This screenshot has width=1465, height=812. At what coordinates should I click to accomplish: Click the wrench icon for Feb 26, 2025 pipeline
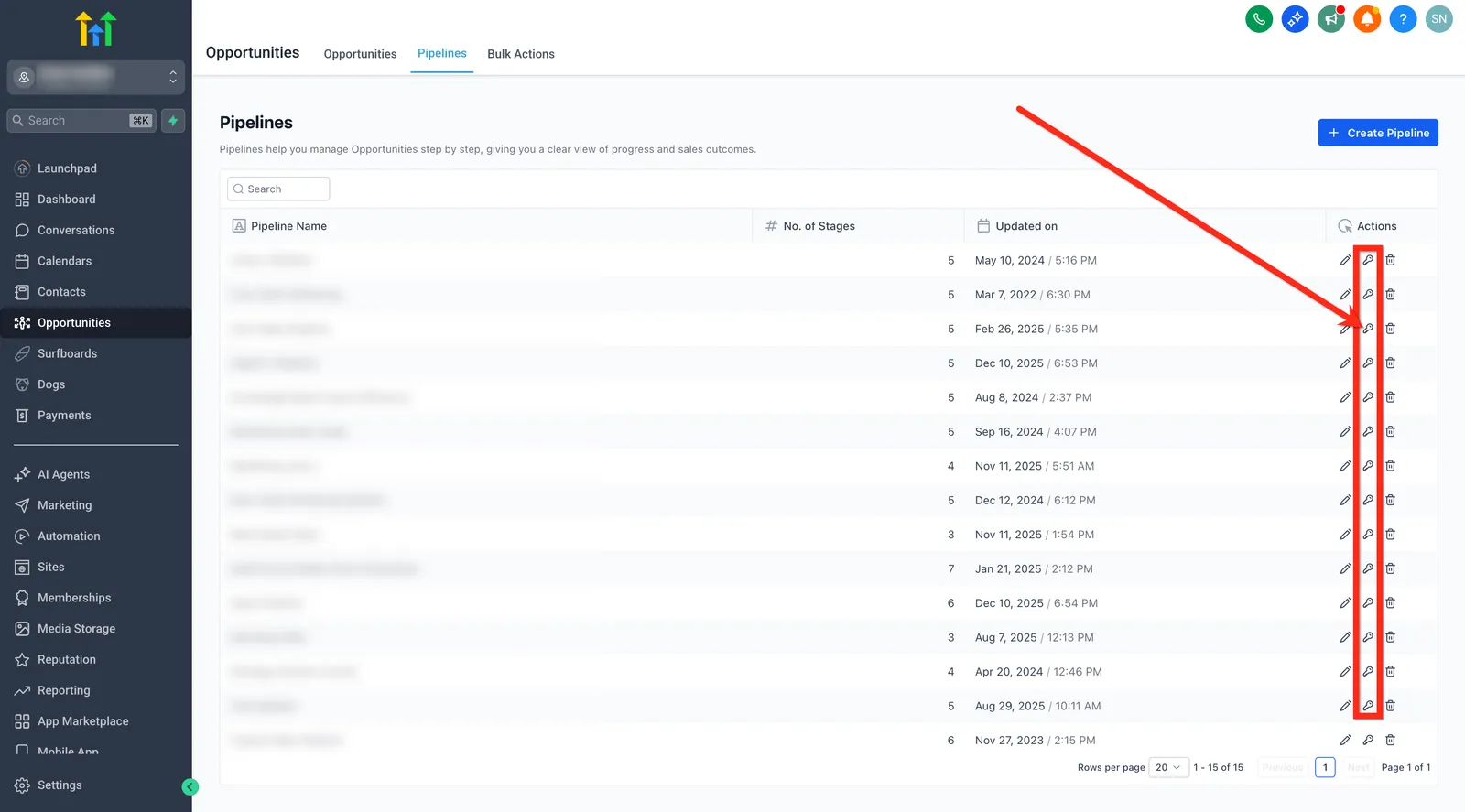click(1368, 329)
